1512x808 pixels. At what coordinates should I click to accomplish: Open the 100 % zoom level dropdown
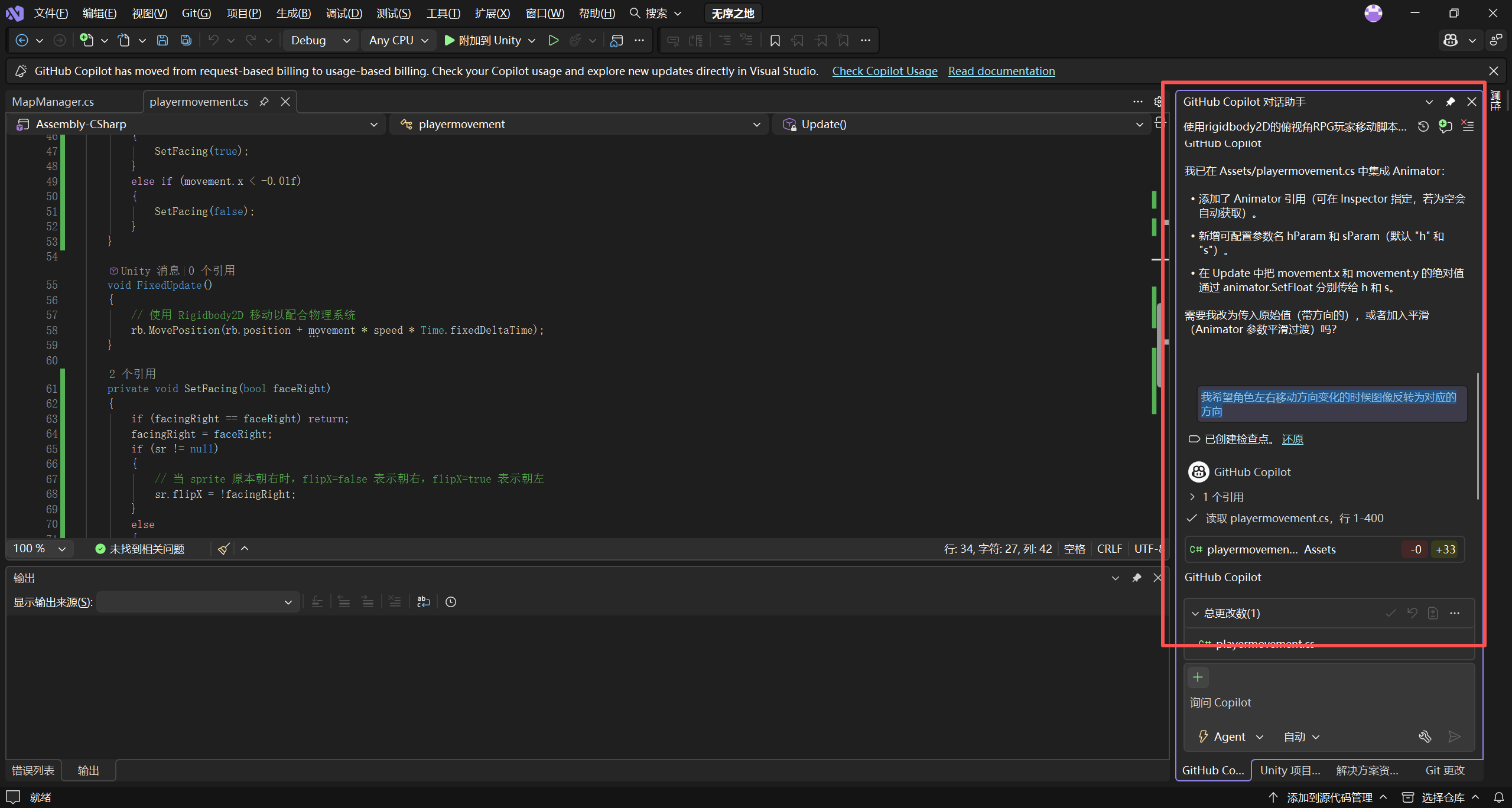[40, 549]
